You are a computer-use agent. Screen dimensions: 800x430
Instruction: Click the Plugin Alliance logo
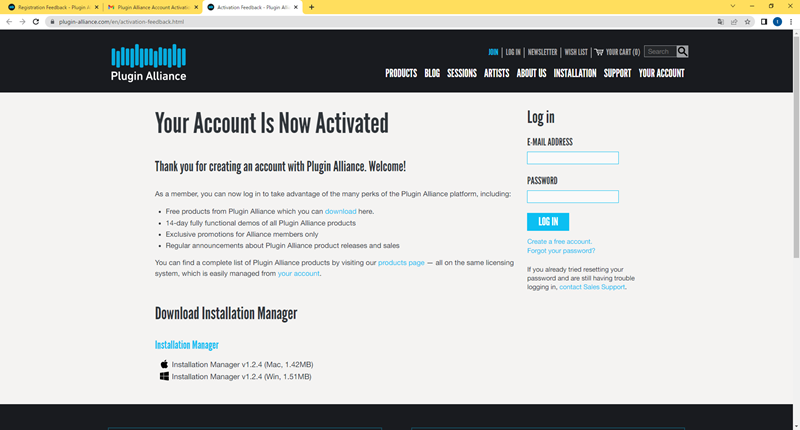tap(148, 63)
